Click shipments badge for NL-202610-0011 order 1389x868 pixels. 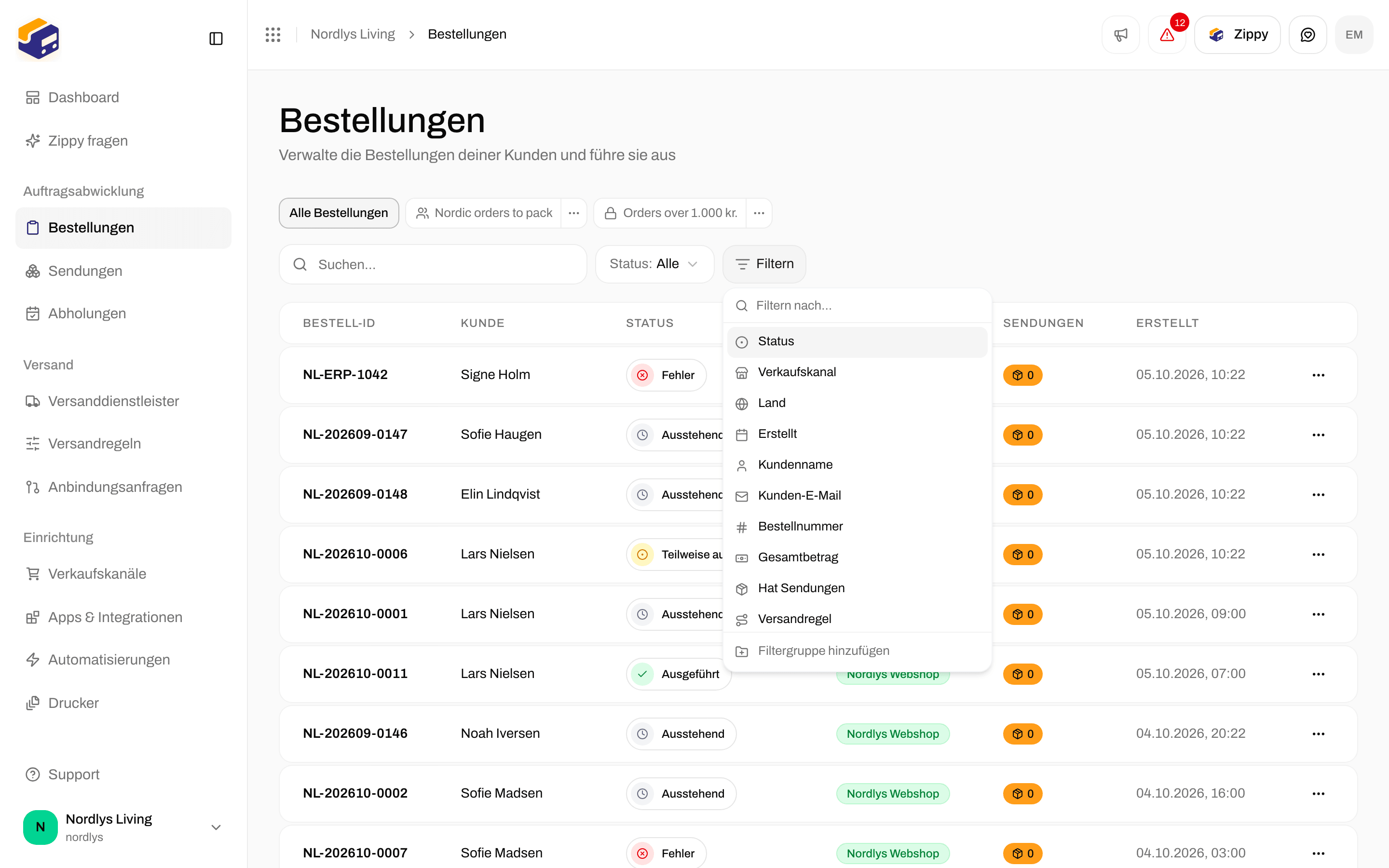point(1023,674)
